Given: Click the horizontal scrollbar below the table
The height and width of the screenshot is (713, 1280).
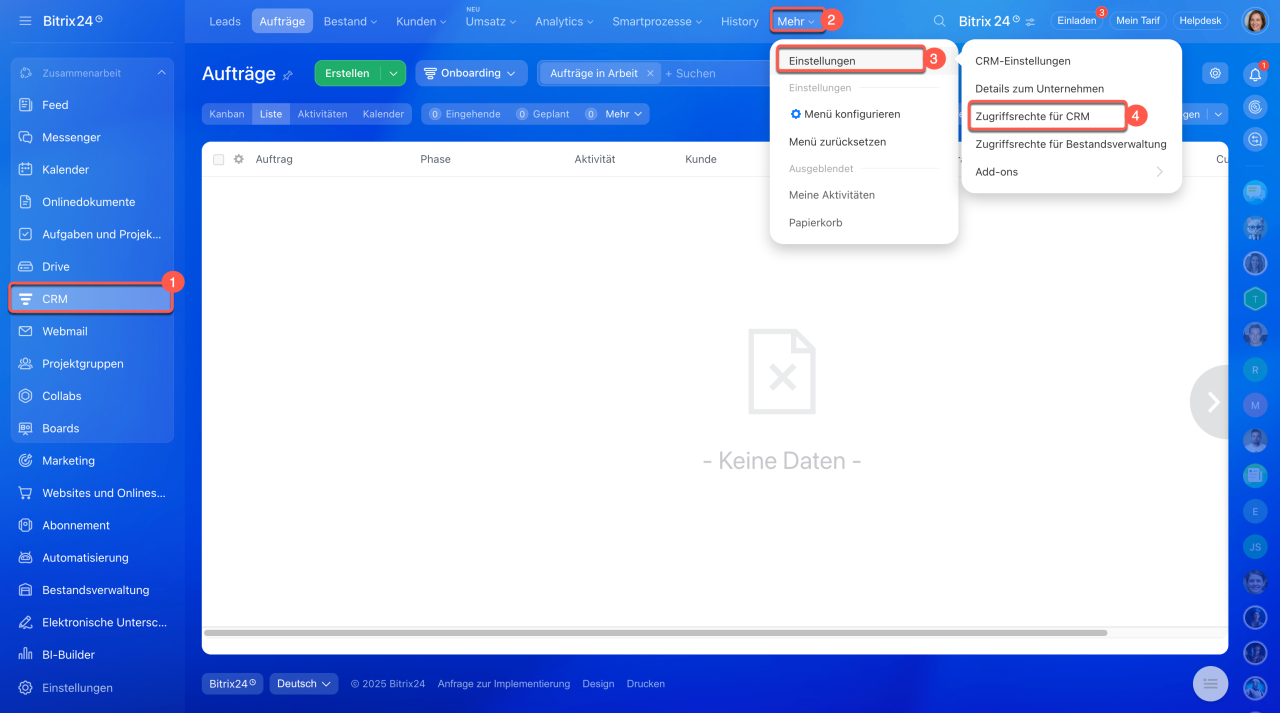Looking at the screenshot, I should [655, 633].
